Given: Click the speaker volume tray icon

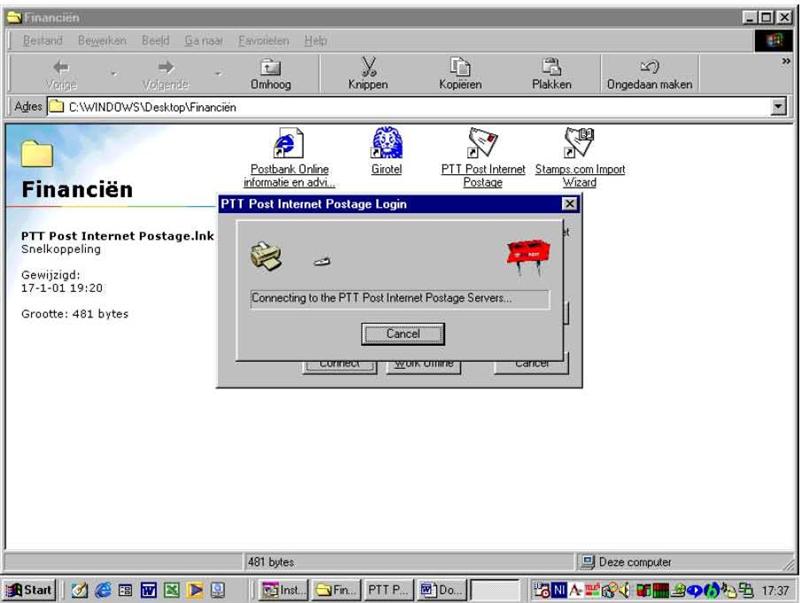Looking at the screenshot, I should click(624, 590).
